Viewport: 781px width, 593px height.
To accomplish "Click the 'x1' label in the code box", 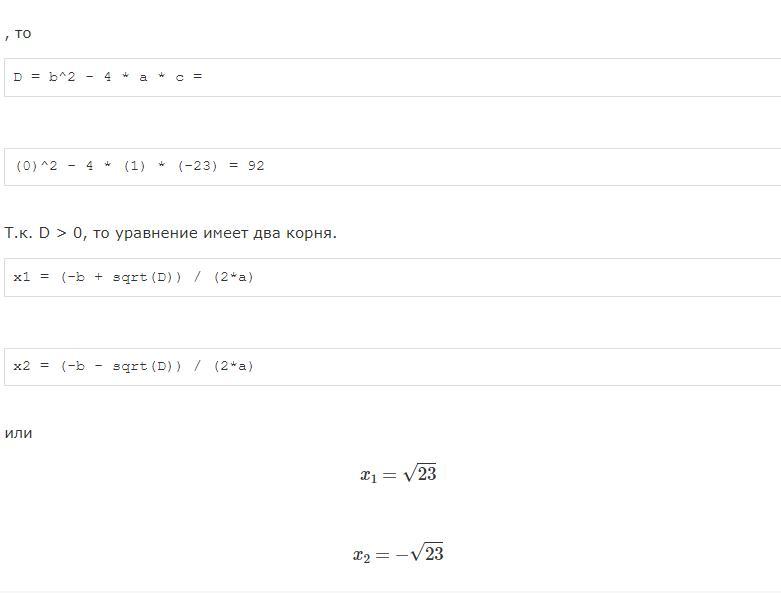I will [x=22, y=277].
